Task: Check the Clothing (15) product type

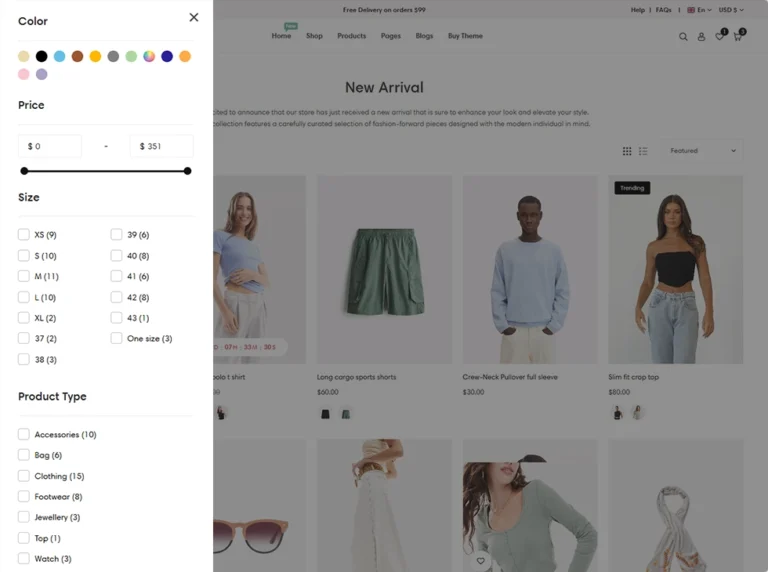Action: [x=24, y=476]
